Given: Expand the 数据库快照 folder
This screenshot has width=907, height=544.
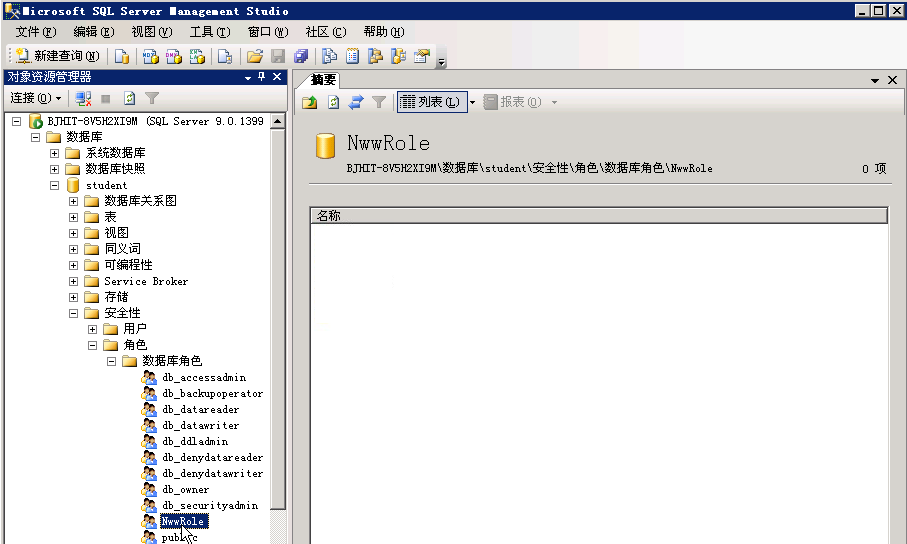Looking at the screenshot, I should point(54,170).
